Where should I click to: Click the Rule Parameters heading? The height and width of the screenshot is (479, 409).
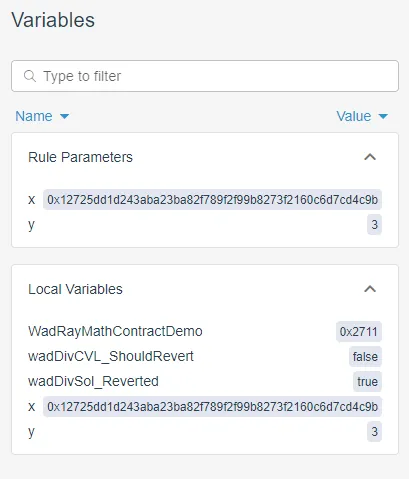click(x=80, y=157)
